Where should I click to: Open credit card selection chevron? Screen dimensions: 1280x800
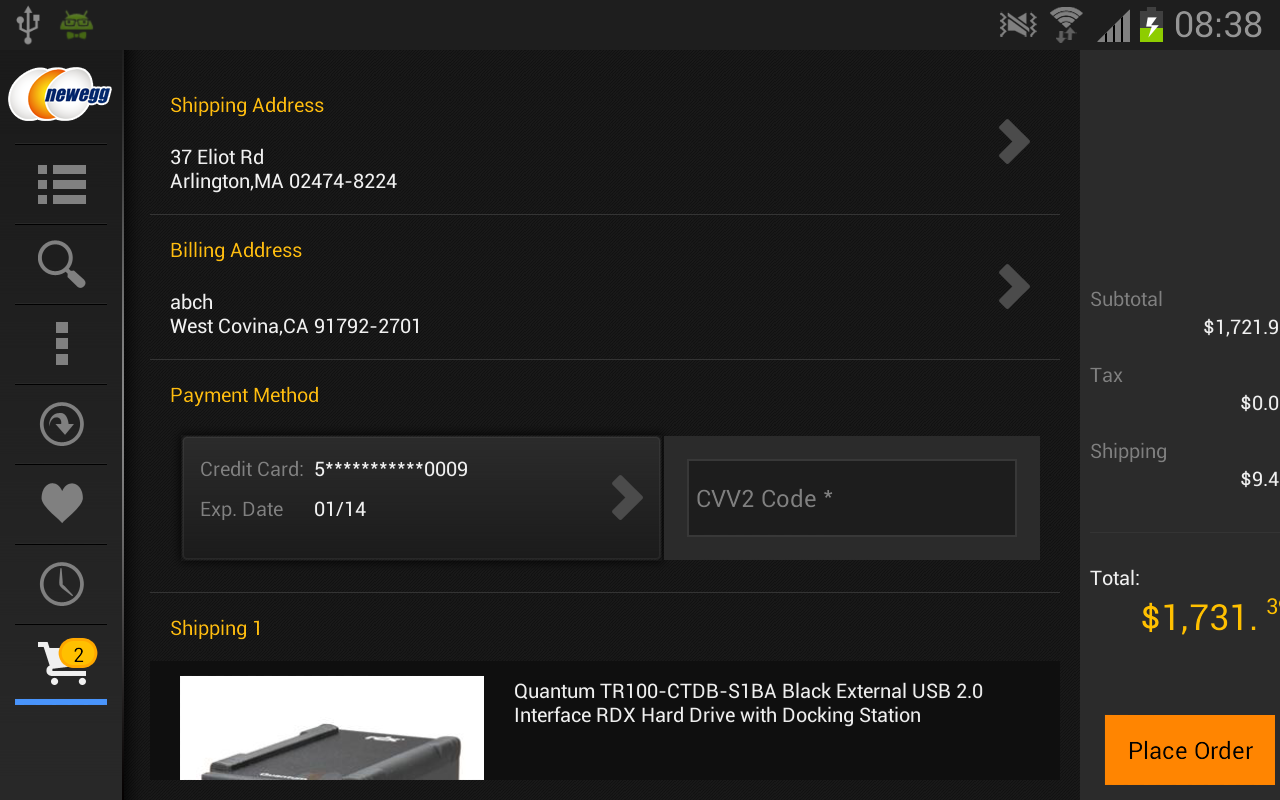click(x=627, y=497)
